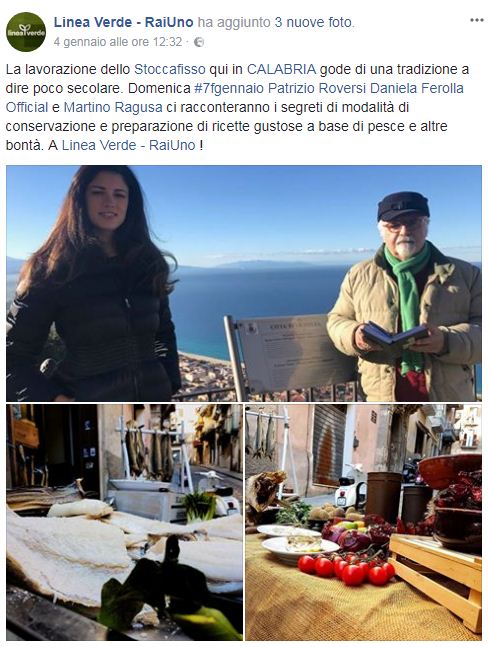The width and height of the screenshot is (488, 647).
Task: Open the post options three-dot menu
Action: (476, 20)
